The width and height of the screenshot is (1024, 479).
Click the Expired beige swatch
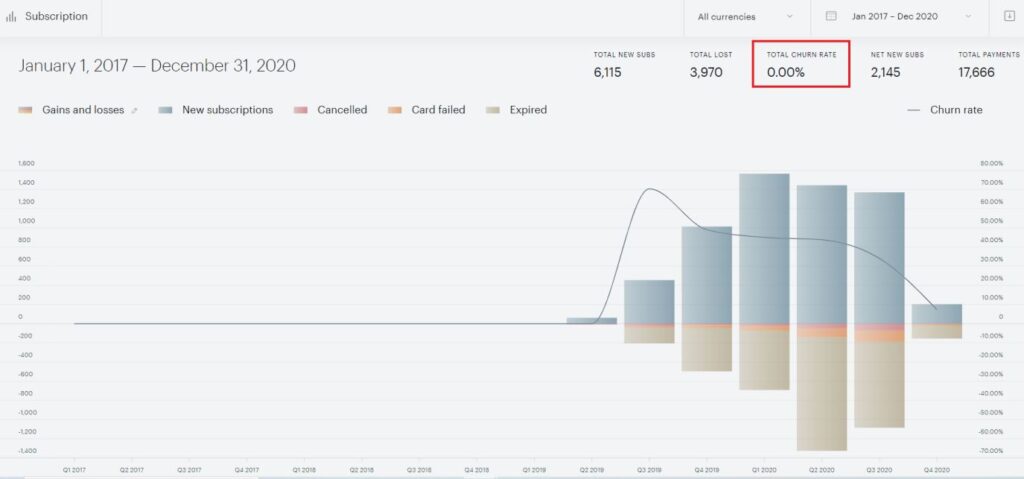click(493, 110)
